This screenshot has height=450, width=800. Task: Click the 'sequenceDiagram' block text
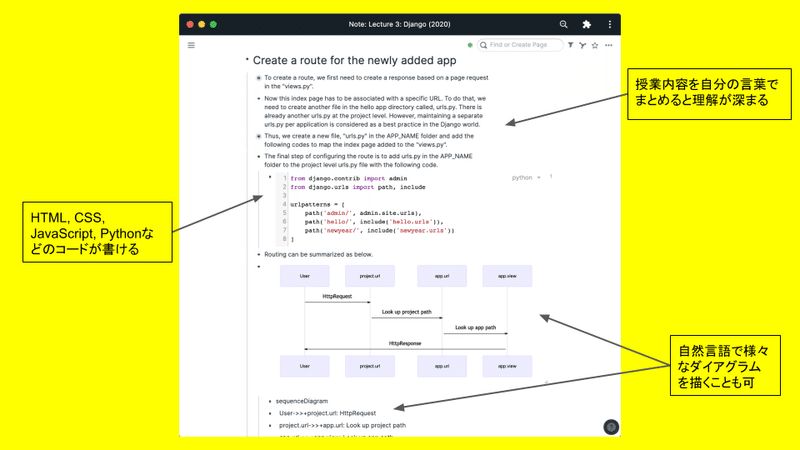coord(302,402)
